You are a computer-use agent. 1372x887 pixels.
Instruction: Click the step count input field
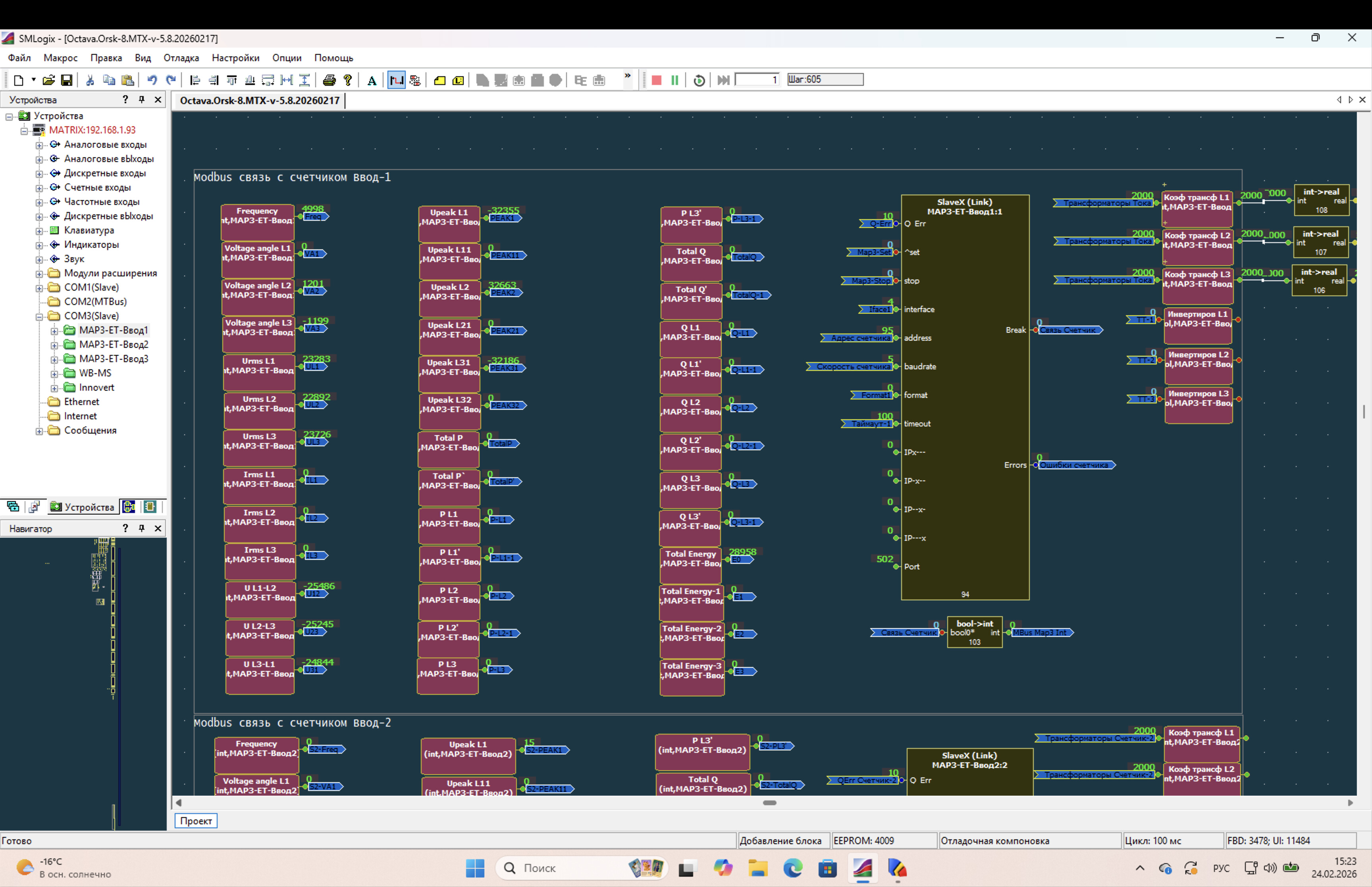[x=757, y=79]
